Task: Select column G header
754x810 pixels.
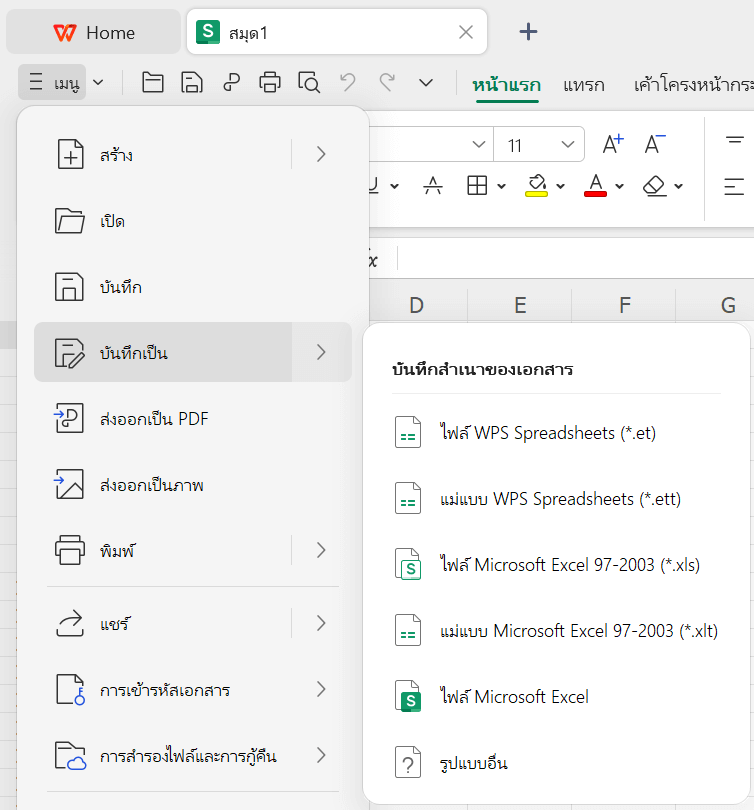Action: tap(728, 305)
